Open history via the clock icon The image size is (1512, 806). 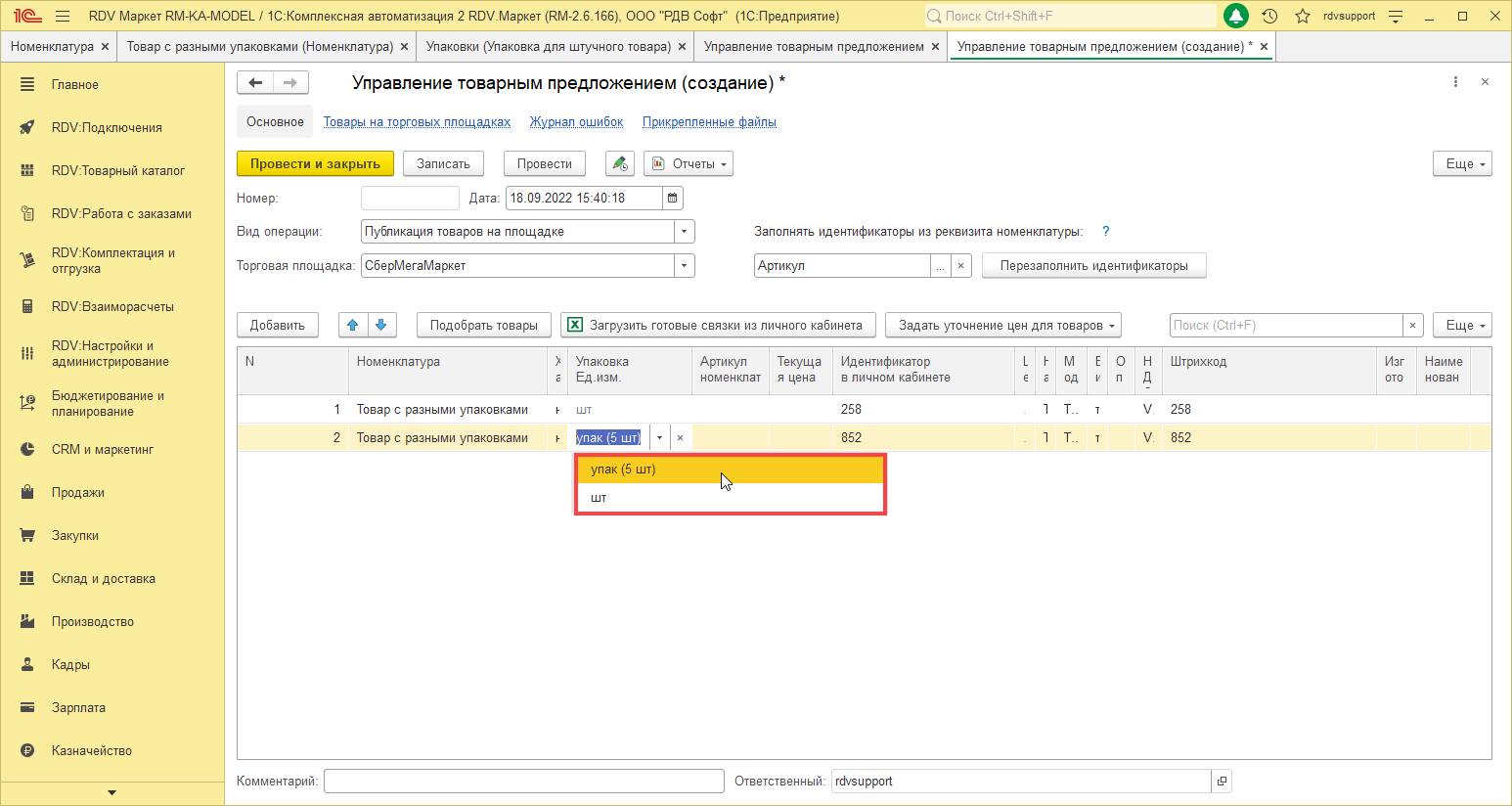point(1269,16)
